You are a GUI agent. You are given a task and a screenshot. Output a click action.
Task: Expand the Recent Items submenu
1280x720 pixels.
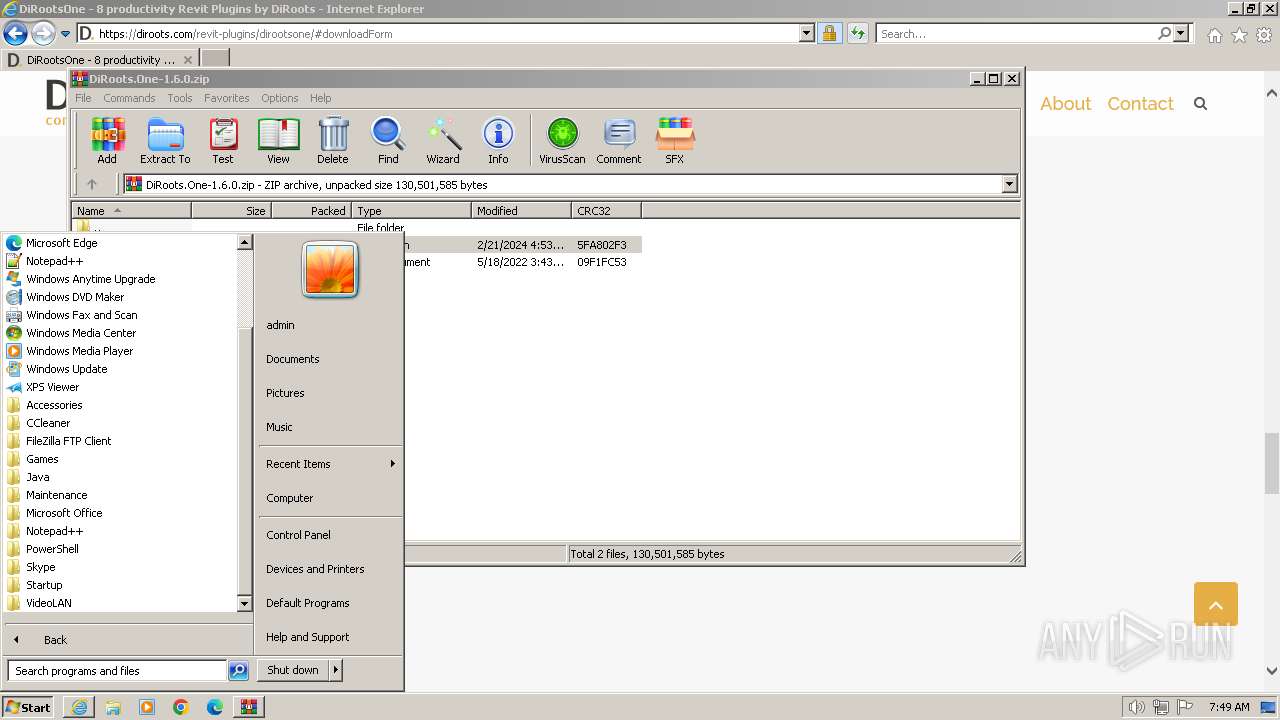[x=393, y=464]
